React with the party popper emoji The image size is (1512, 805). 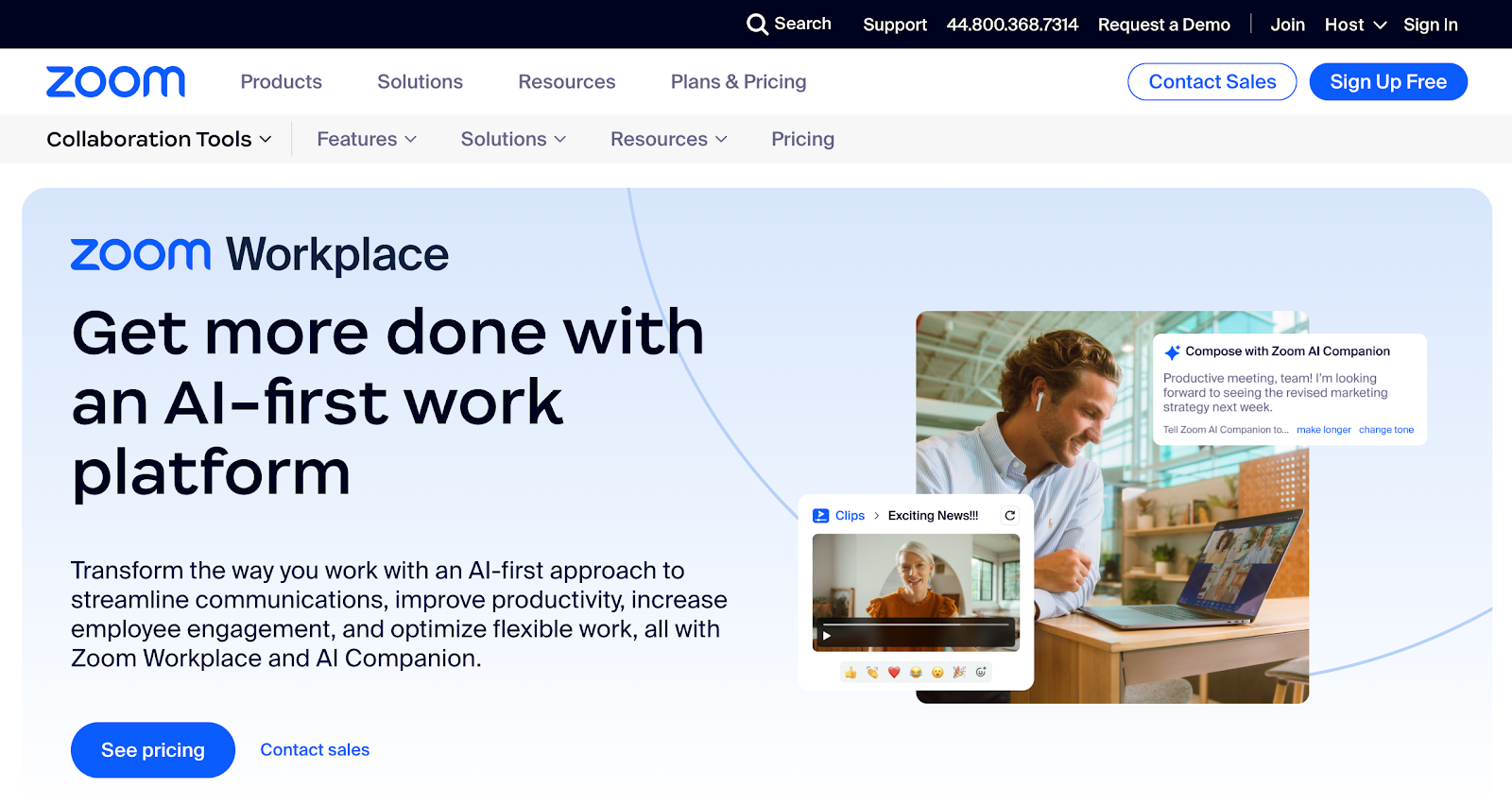(x=959, y=673)
